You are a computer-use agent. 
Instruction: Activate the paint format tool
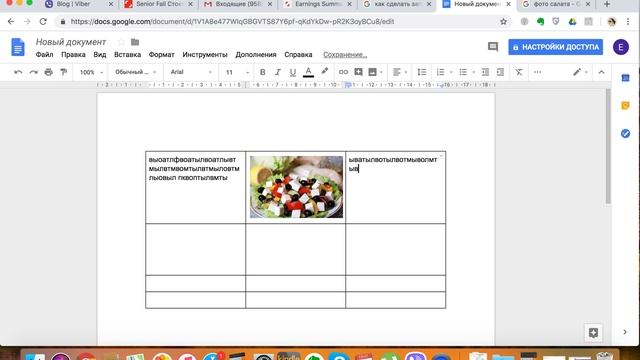[x=64, y=72]
